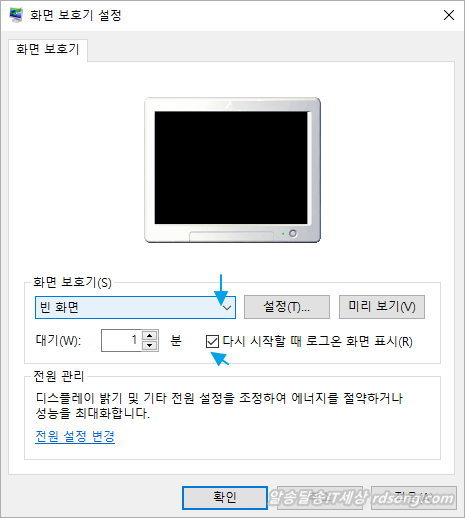Viewport: 465px width, 518px height.
Task: Preview the screen saver via 미리 보기(V)
Action: [x=382, y=307]
